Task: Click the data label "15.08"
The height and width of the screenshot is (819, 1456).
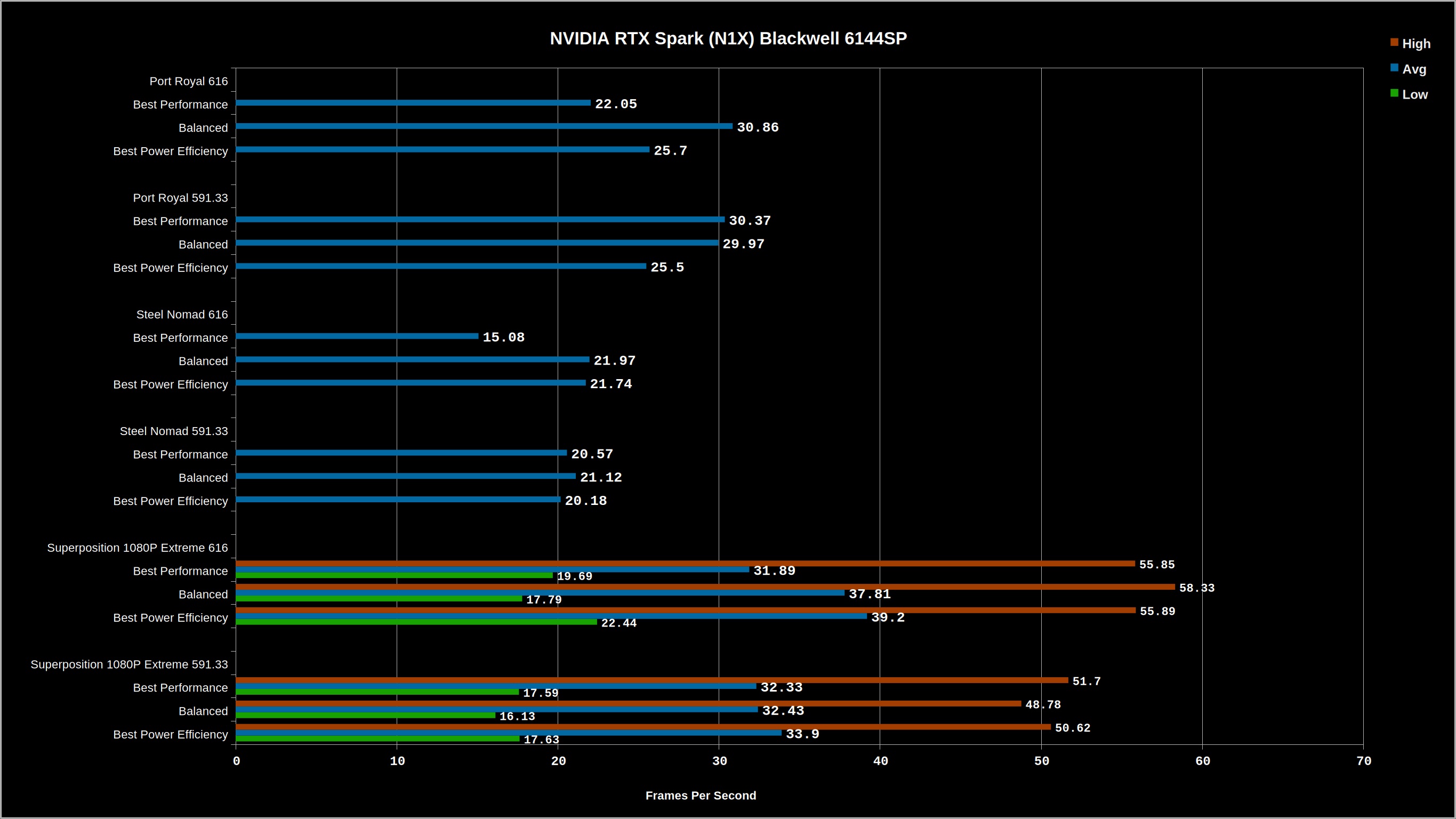Action: [x=504, y=338]
